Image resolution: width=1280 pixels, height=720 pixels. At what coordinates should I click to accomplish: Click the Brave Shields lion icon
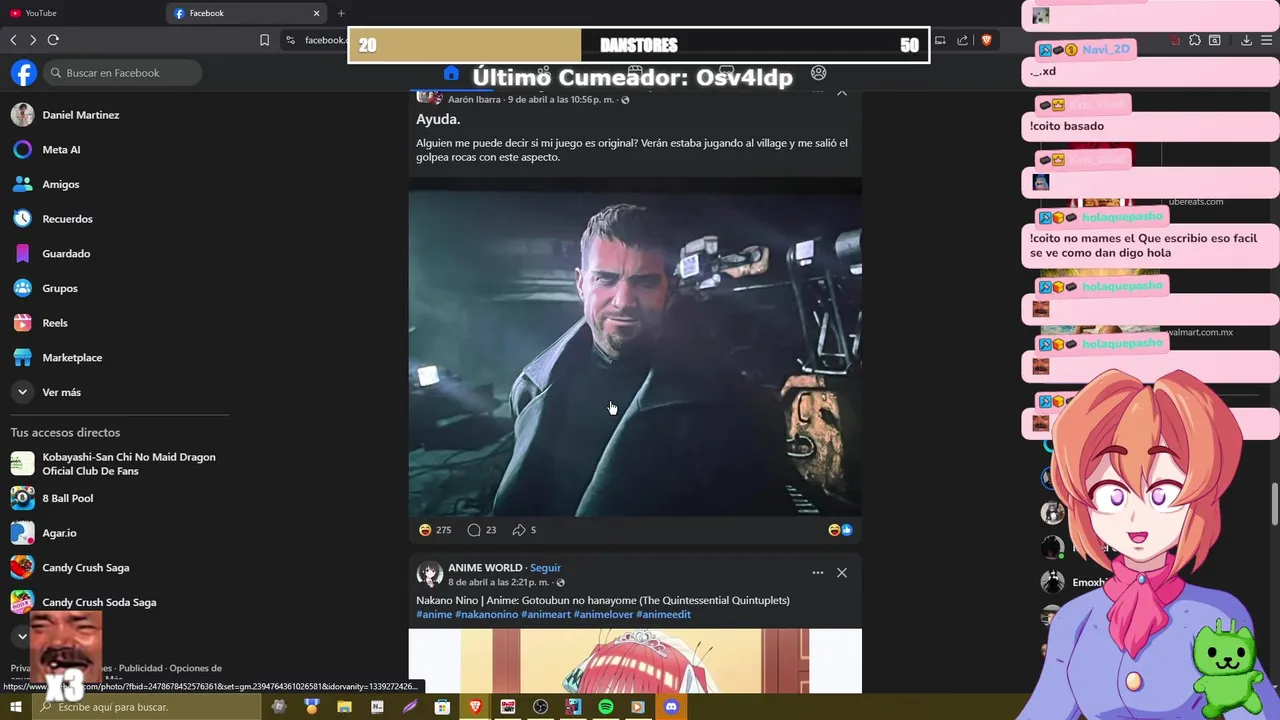[986, 40]
